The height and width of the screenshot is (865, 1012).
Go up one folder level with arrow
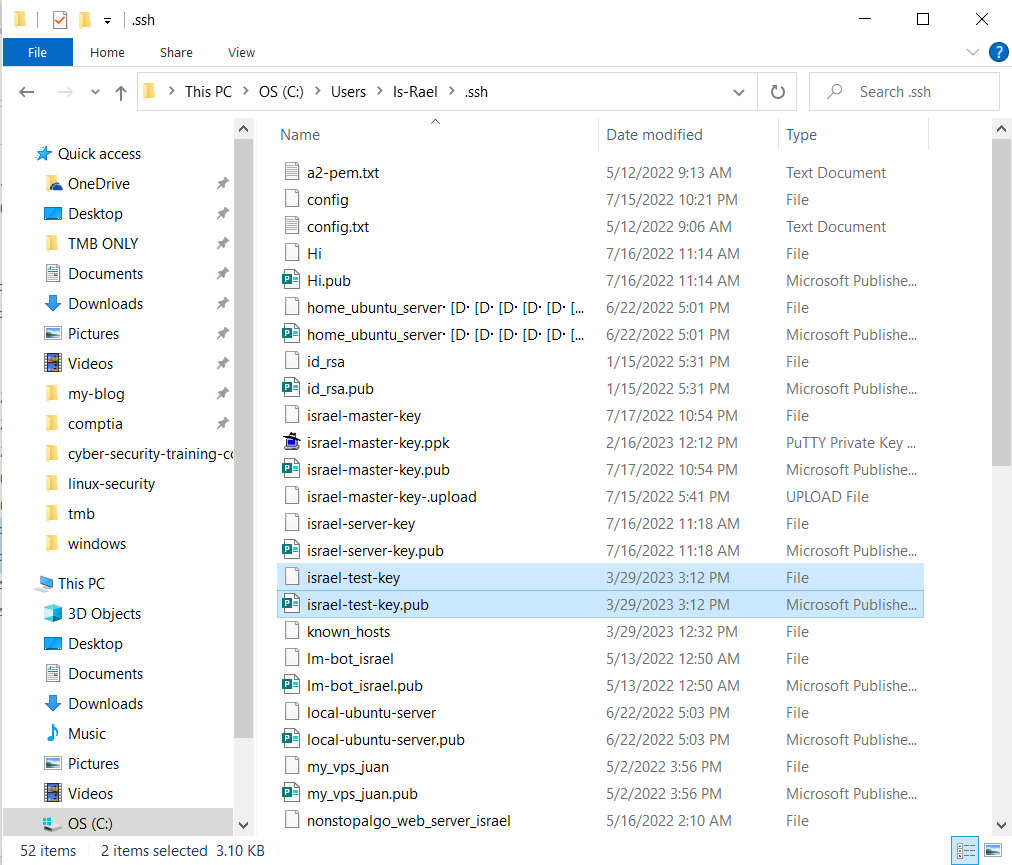(x=121, y=92)
